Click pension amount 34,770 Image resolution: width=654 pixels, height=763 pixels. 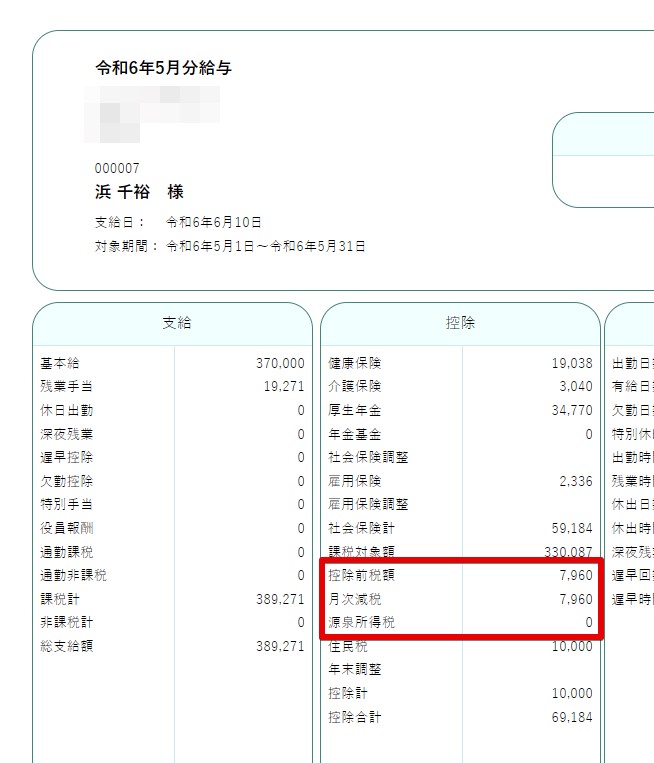pos(572,410)
